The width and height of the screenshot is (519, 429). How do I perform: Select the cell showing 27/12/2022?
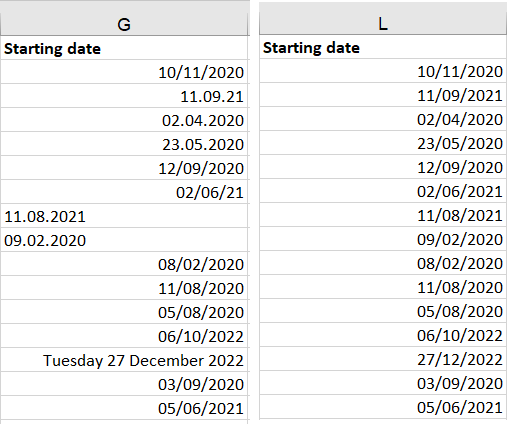(383, 359)
